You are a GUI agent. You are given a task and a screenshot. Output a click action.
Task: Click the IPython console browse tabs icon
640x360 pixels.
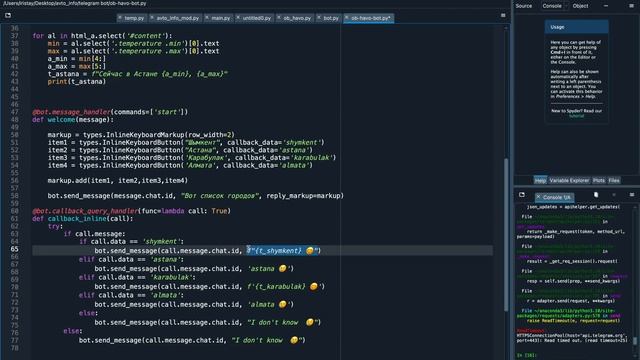[522, 195]
